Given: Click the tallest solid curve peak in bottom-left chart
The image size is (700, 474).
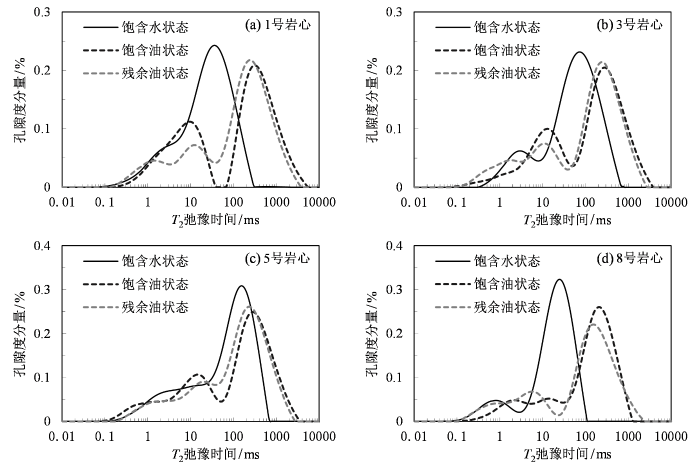Looking at the screenshot, I should pyautogui.click(x=241, y=287).
